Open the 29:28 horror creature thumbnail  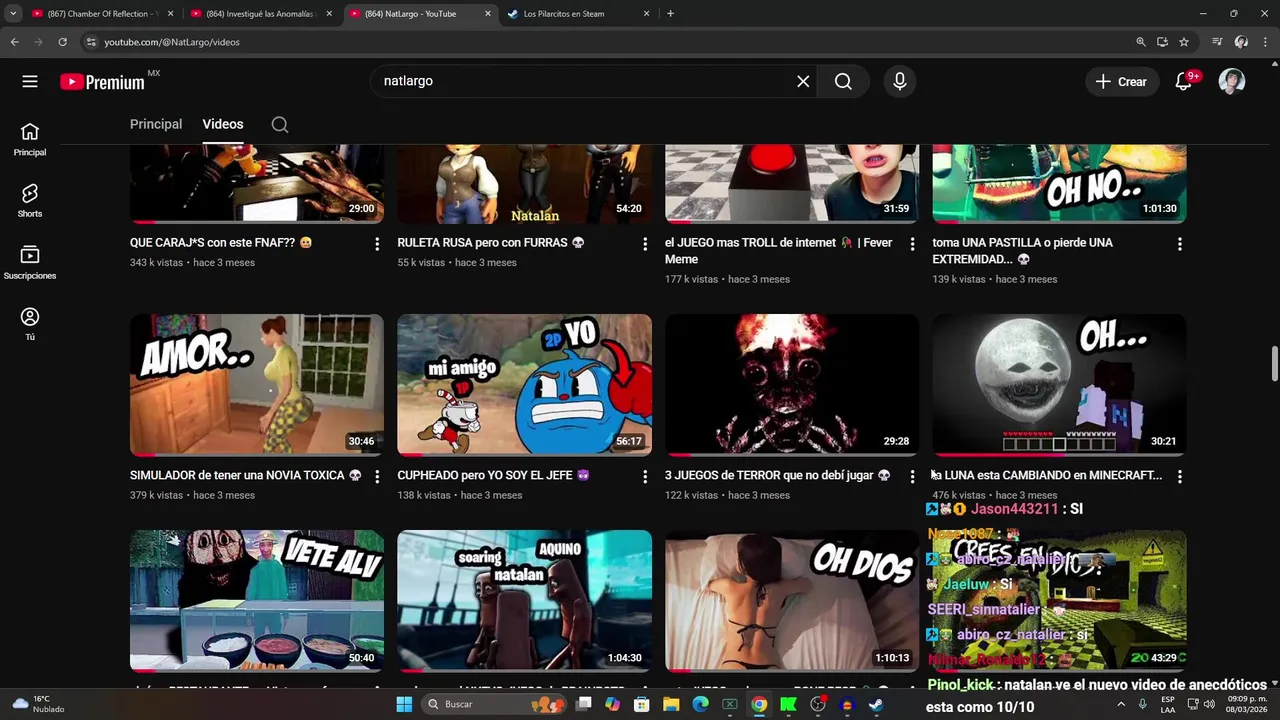792,385
